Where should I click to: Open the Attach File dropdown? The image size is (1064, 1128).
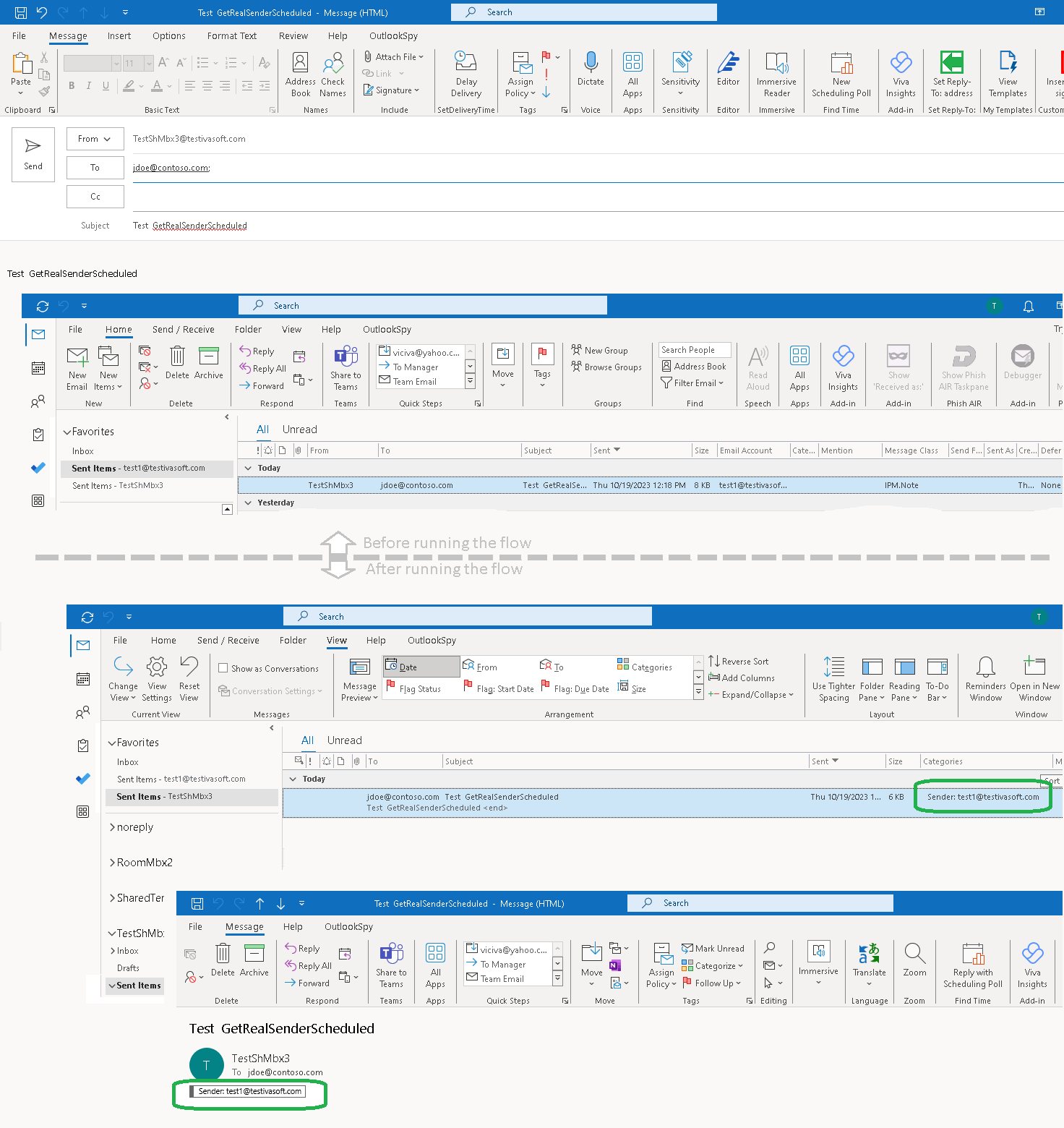[x=393, y=56]
